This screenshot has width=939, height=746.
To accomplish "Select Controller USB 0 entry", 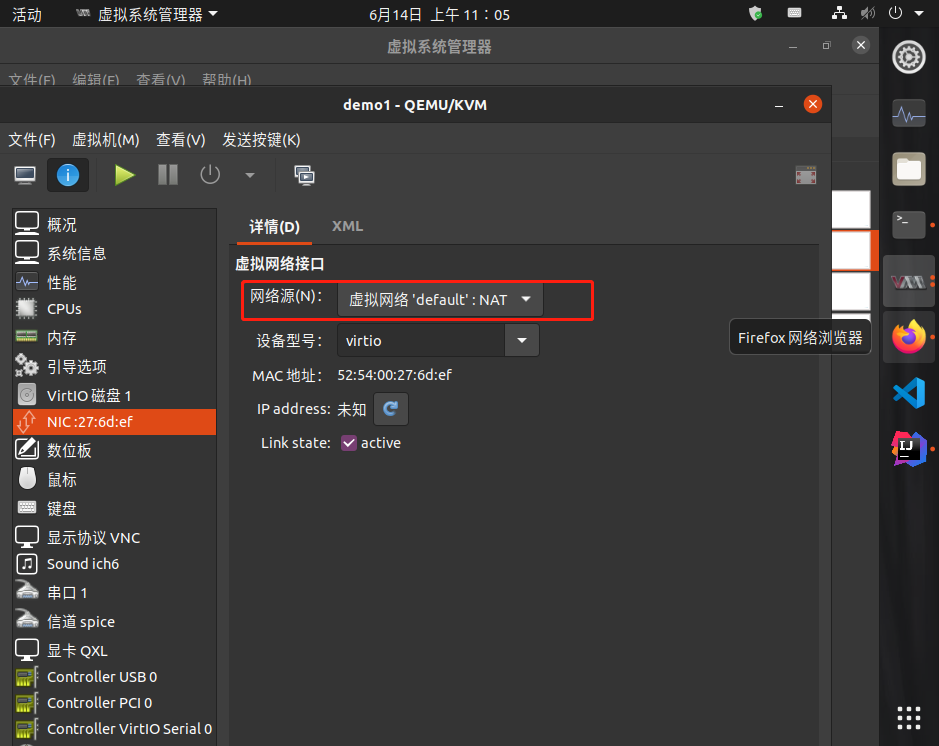I will pyautogui.click(x=114, y=677).
